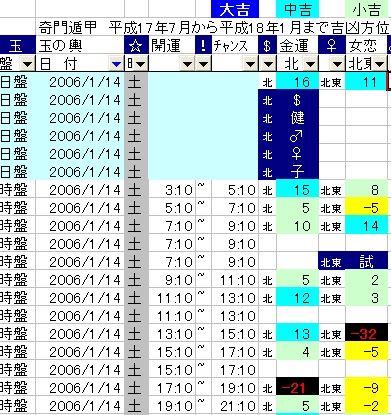The width and height of the screenshot is (391, 415).
Task: Select the red -32 black cell
Action: pyautogui.click(x=367, y=334)
